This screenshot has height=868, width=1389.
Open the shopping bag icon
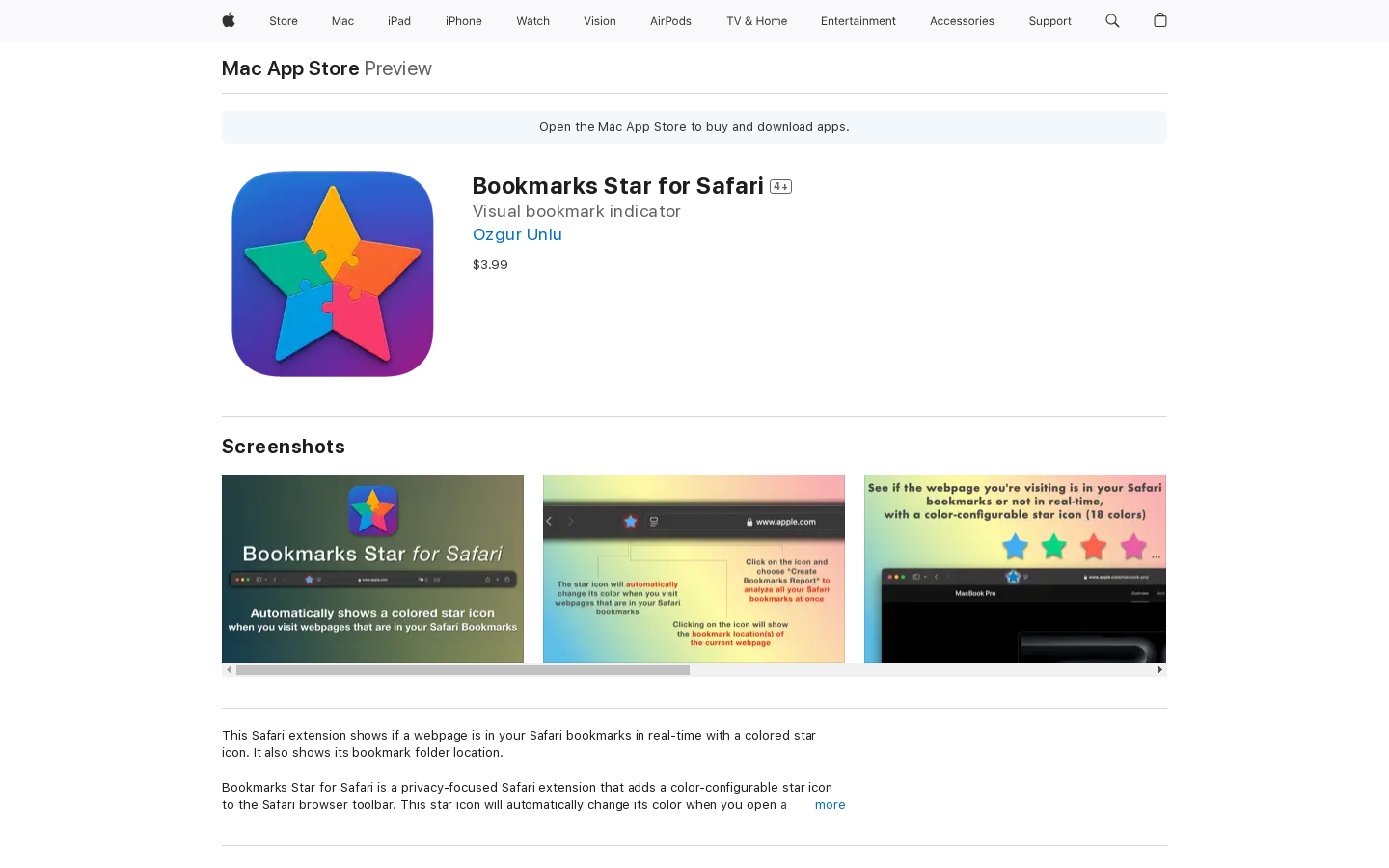pyautogui.click(x=1160, y=20)
